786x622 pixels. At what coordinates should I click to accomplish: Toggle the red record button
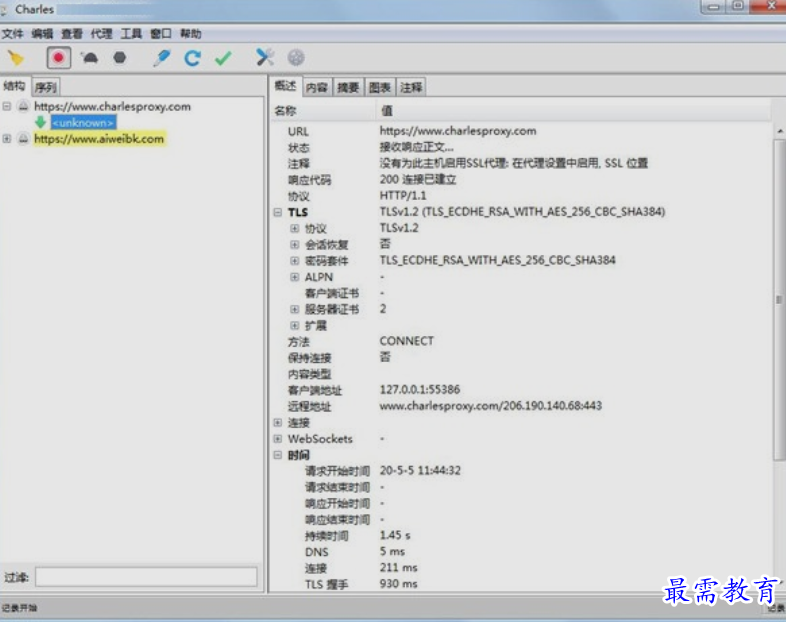point(59,58)
